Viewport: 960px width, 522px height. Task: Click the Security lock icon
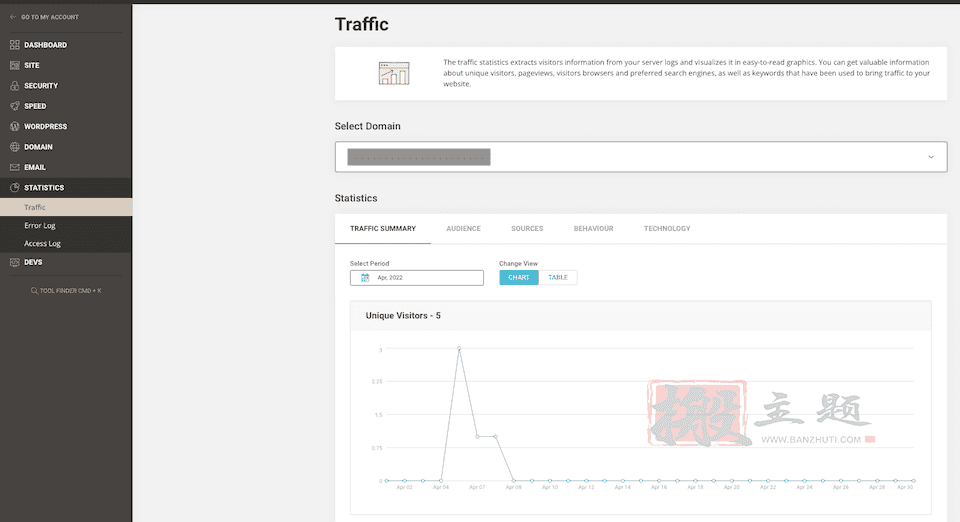pyautogui.click(x=15, y=86)
